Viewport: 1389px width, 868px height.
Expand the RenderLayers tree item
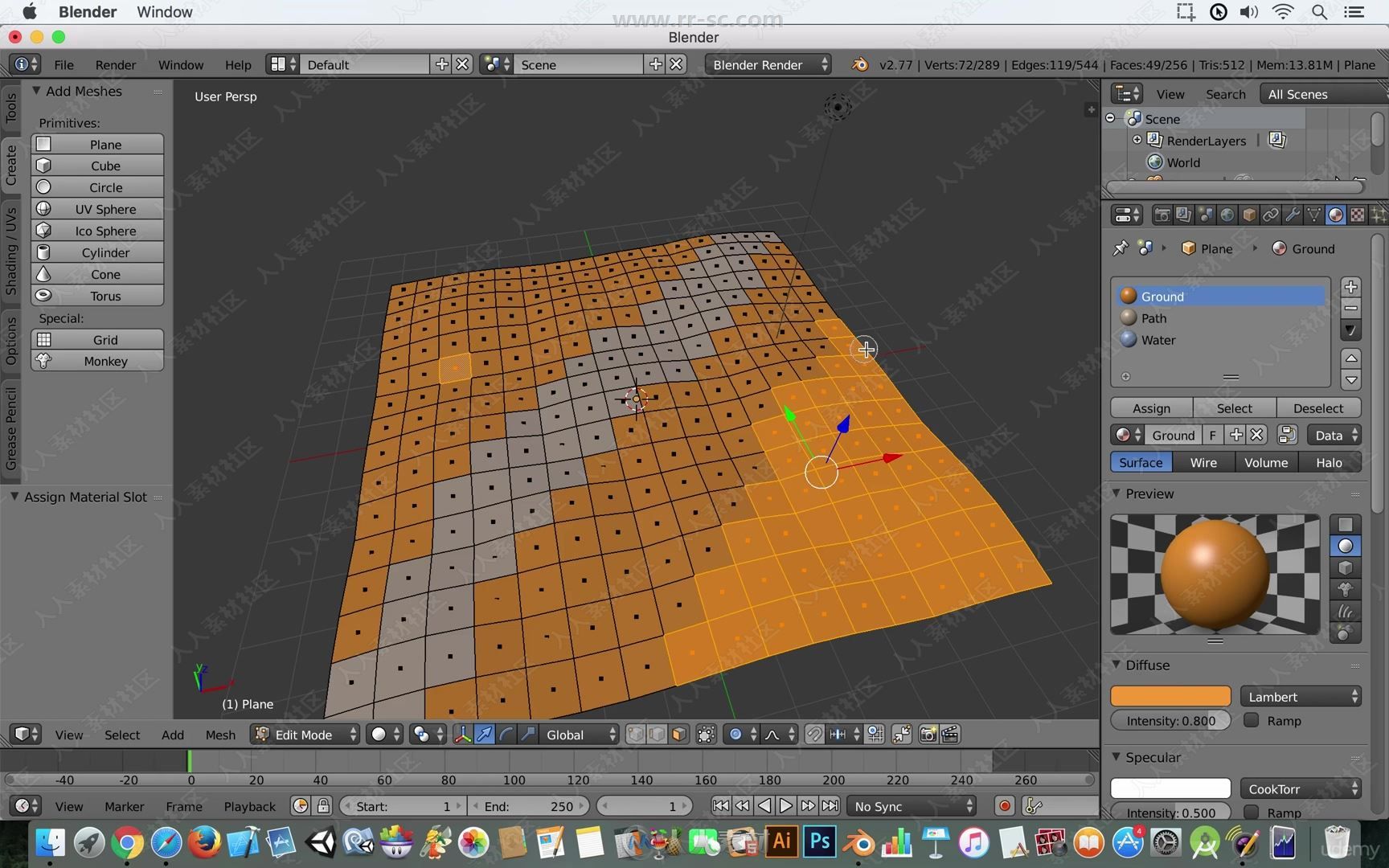[1137, 140]
